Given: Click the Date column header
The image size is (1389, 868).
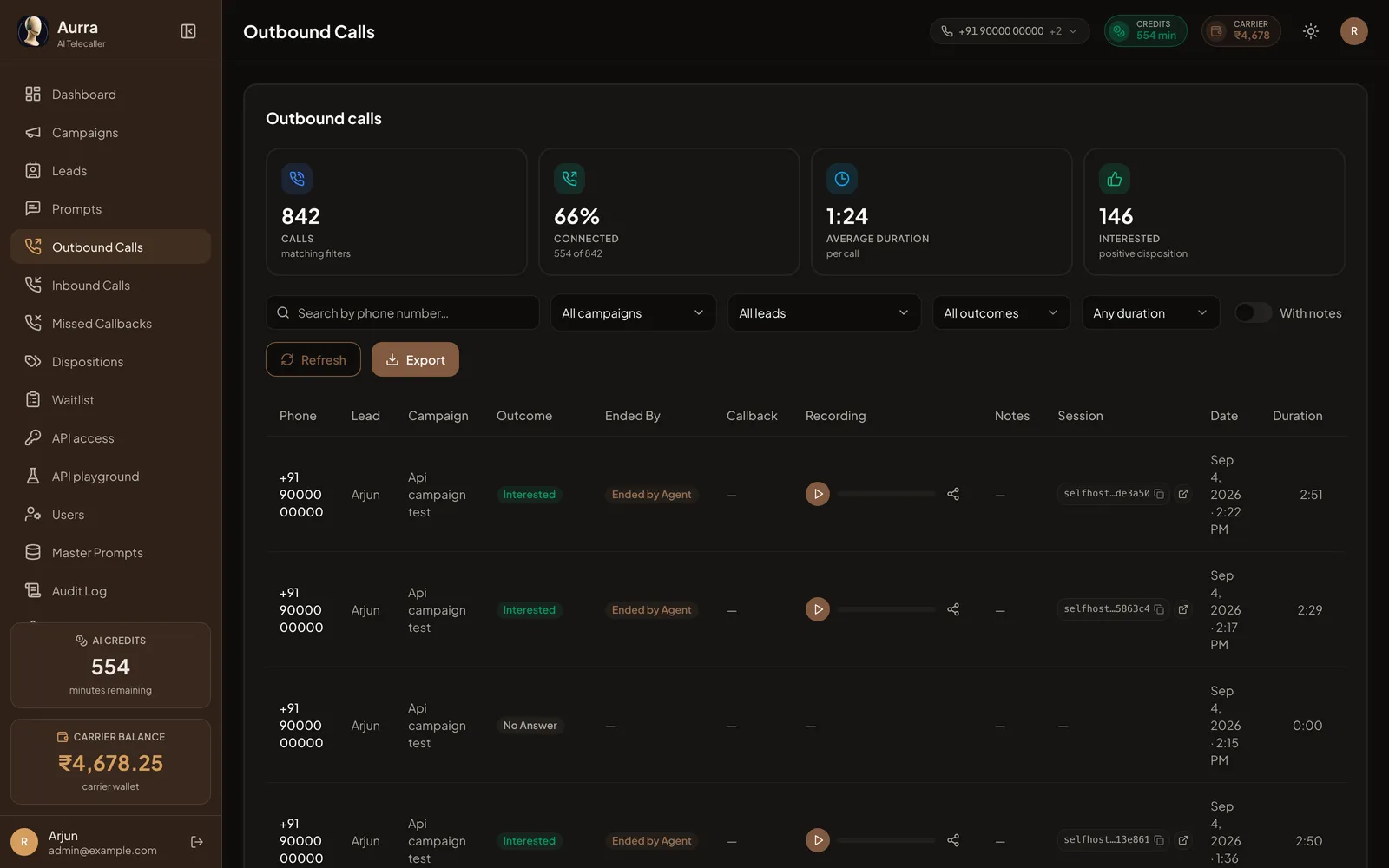Looking at the screenshot, I should (x=1224, y=416).
